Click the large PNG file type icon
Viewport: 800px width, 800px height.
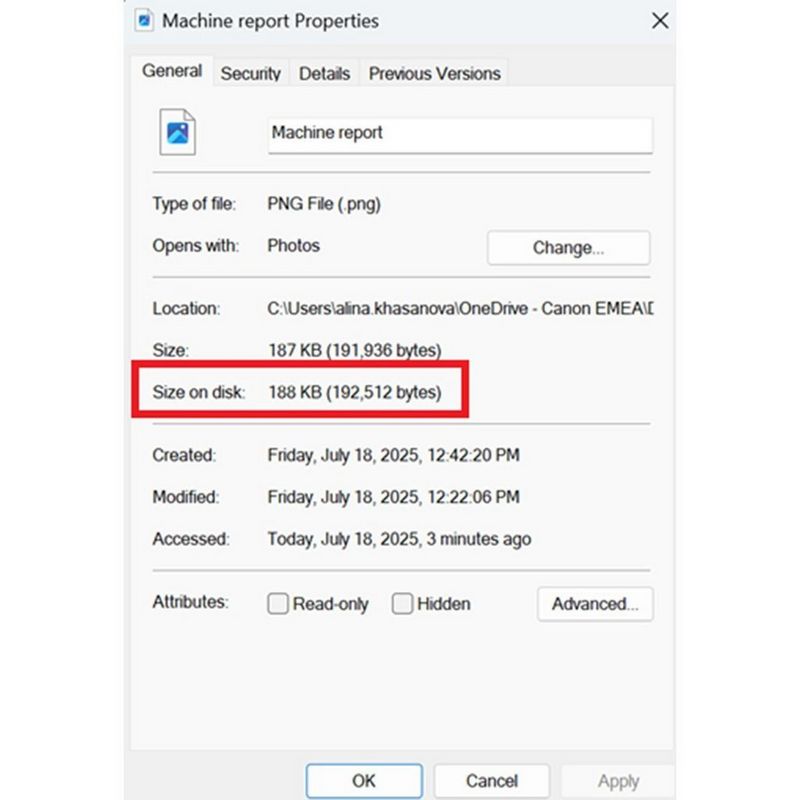point(177,132)
